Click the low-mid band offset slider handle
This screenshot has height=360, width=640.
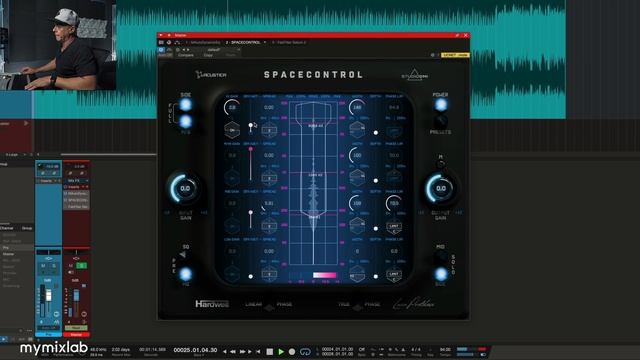pos(251,213)
